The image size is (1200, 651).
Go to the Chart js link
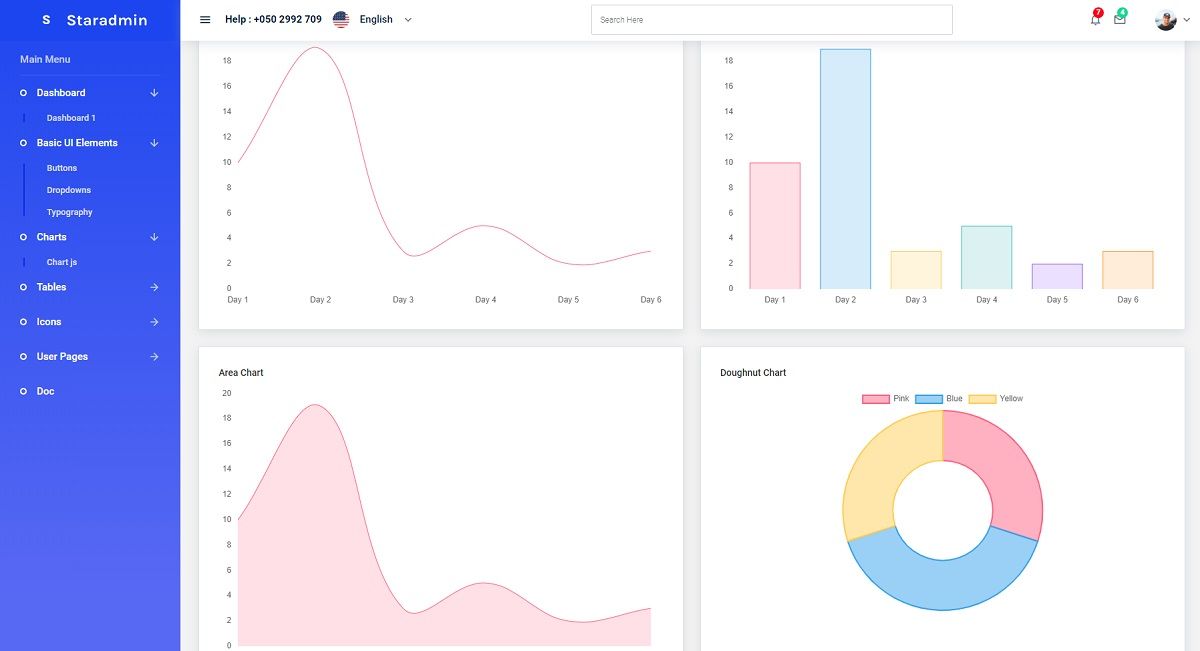click(62, 262)
